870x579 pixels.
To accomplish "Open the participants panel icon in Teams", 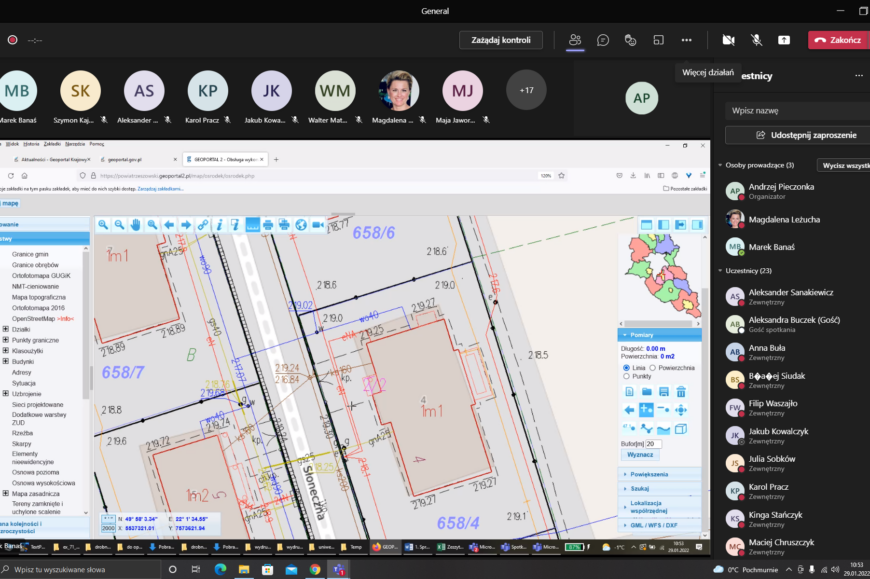I will [x=575, y=40].
